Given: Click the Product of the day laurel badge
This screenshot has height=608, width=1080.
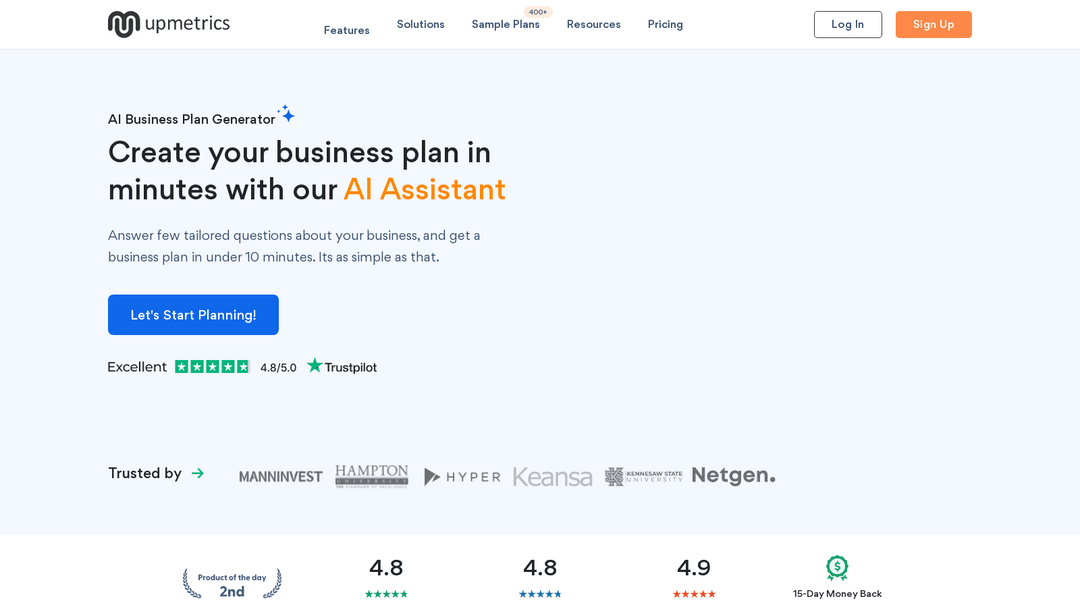Looking at the screenshot, I should (232, 584).
